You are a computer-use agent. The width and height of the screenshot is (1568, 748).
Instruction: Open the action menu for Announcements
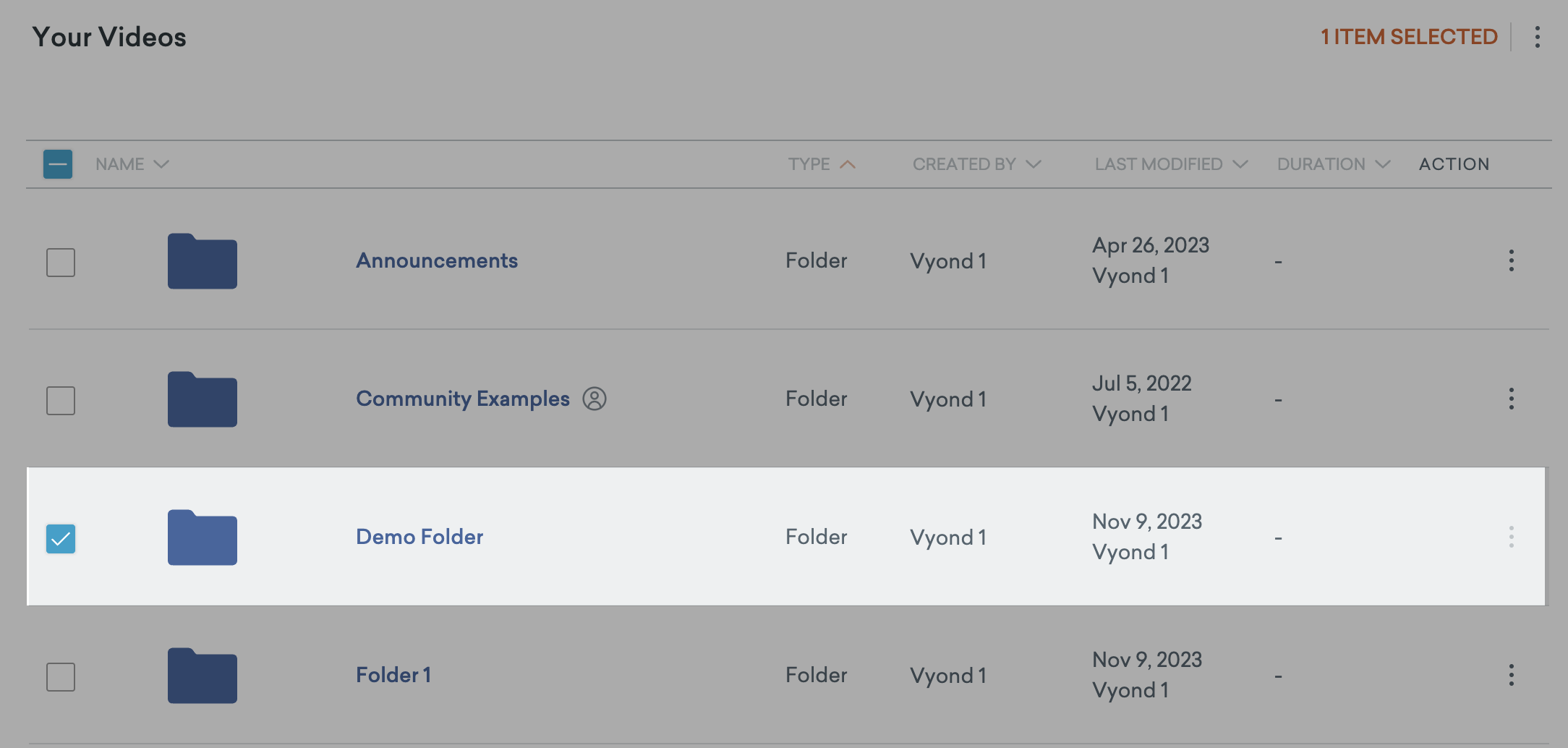click(1512, 261)
